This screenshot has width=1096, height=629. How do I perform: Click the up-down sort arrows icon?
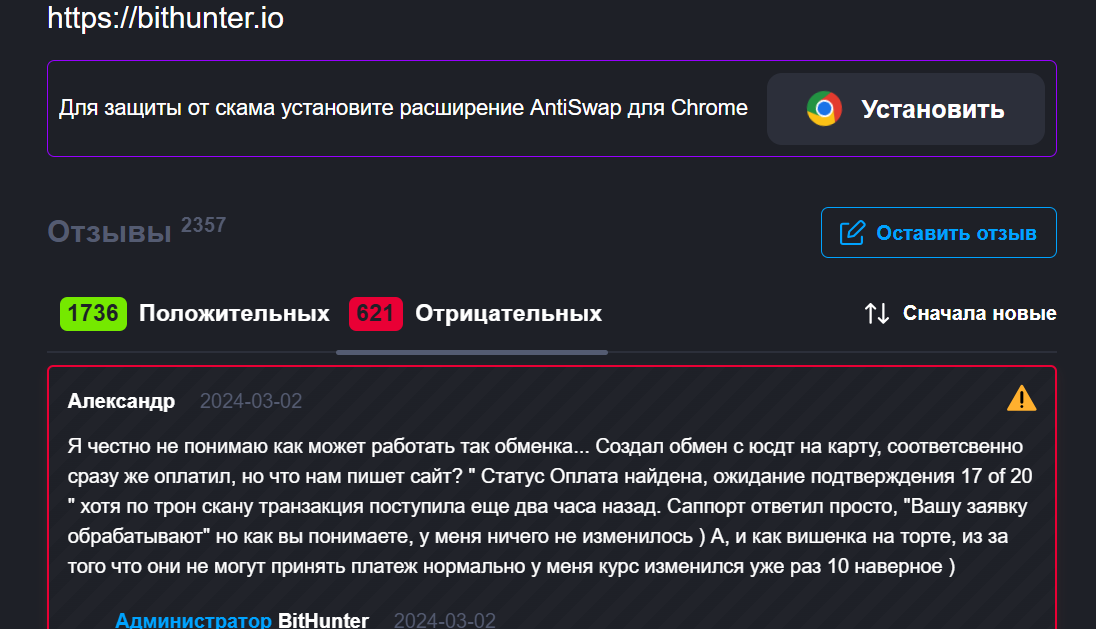click(x=877, y=313)
